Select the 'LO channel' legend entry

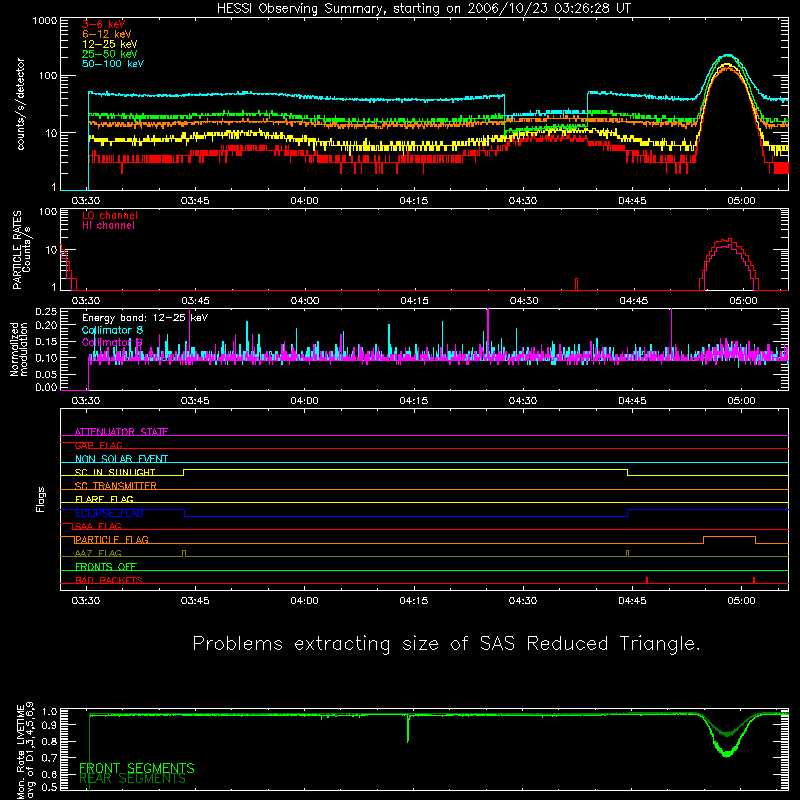point(110,215)
